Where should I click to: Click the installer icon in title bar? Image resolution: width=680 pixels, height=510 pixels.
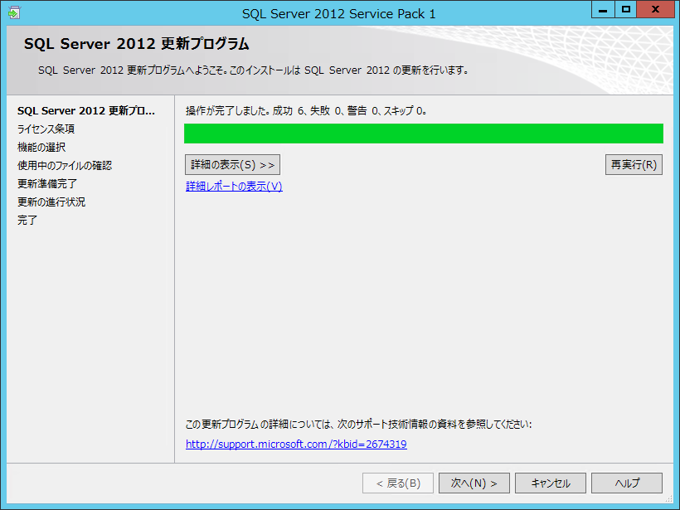(13, 13)
